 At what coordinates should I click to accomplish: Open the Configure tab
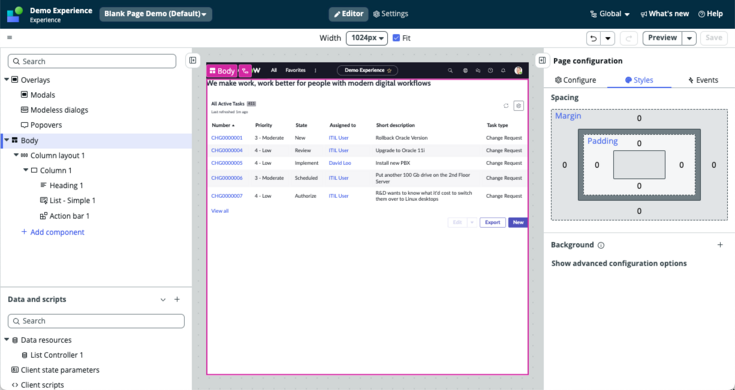(x=575, y=80)
